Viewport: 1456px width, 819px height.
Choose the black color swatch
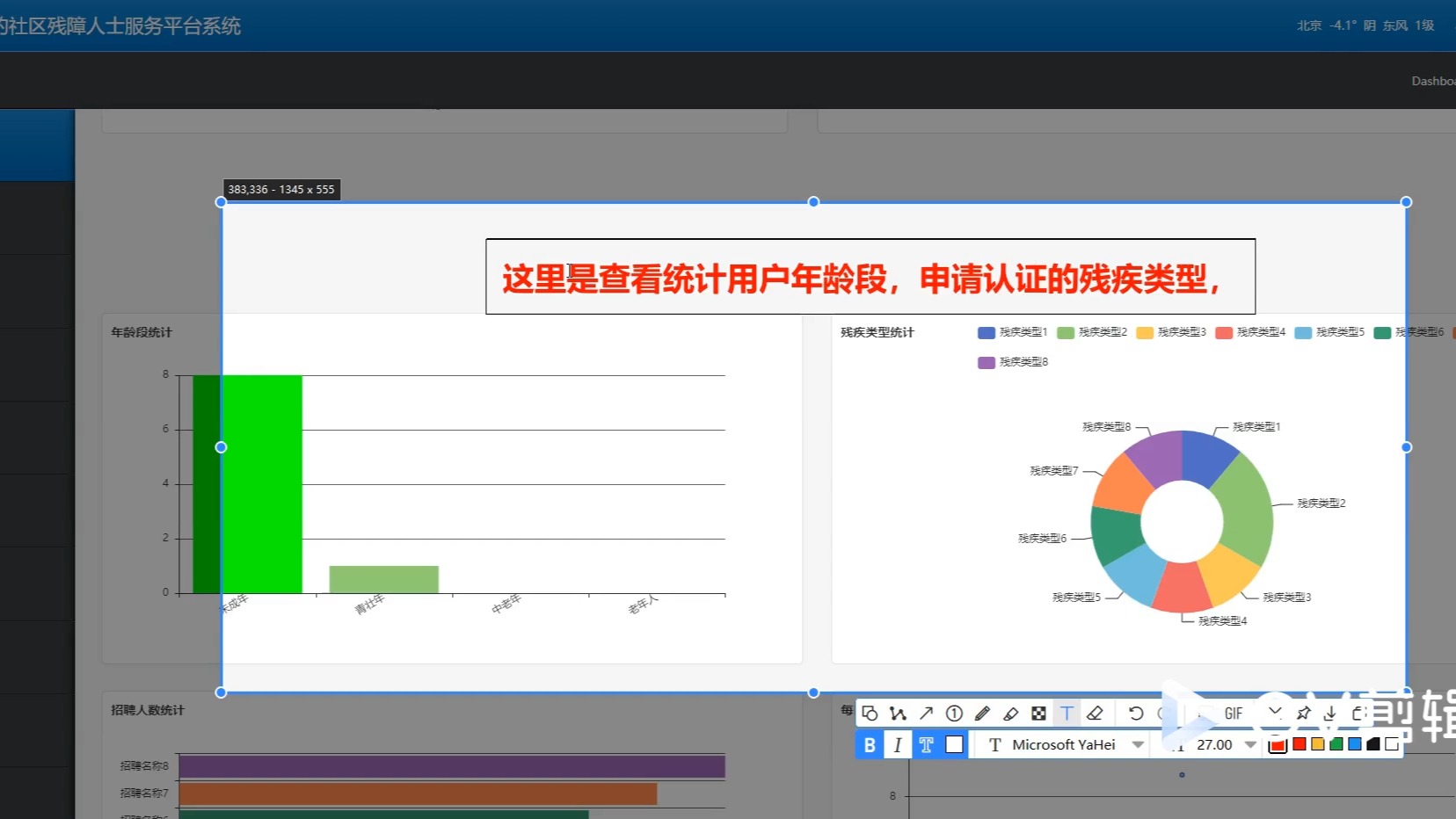1373,744
